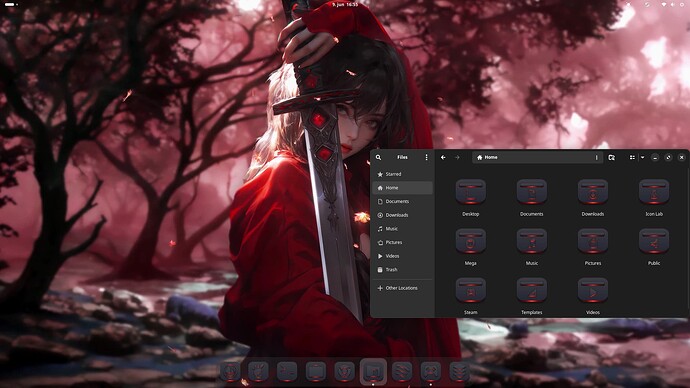The height and width of the screenshot is (388, 690).
Task: Select the Desktop folder icon
Action: pos(470,192)
